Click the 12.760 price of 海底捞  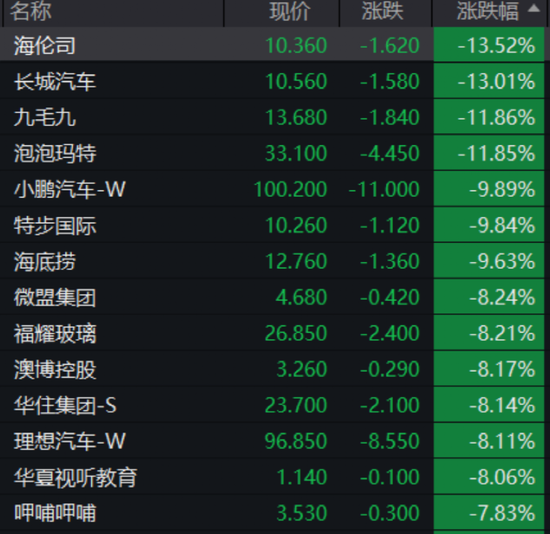(x=296, y=261)
